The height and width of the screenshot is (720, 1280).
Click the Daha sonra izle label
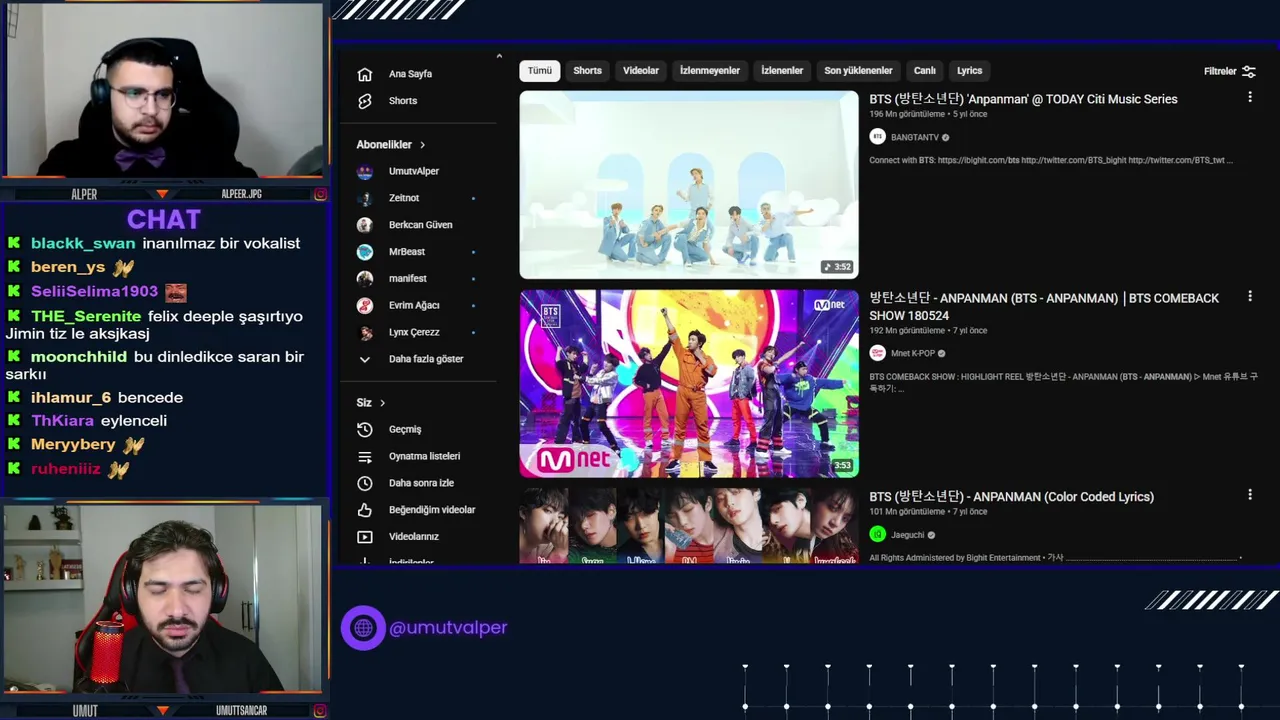click(421, 483)
